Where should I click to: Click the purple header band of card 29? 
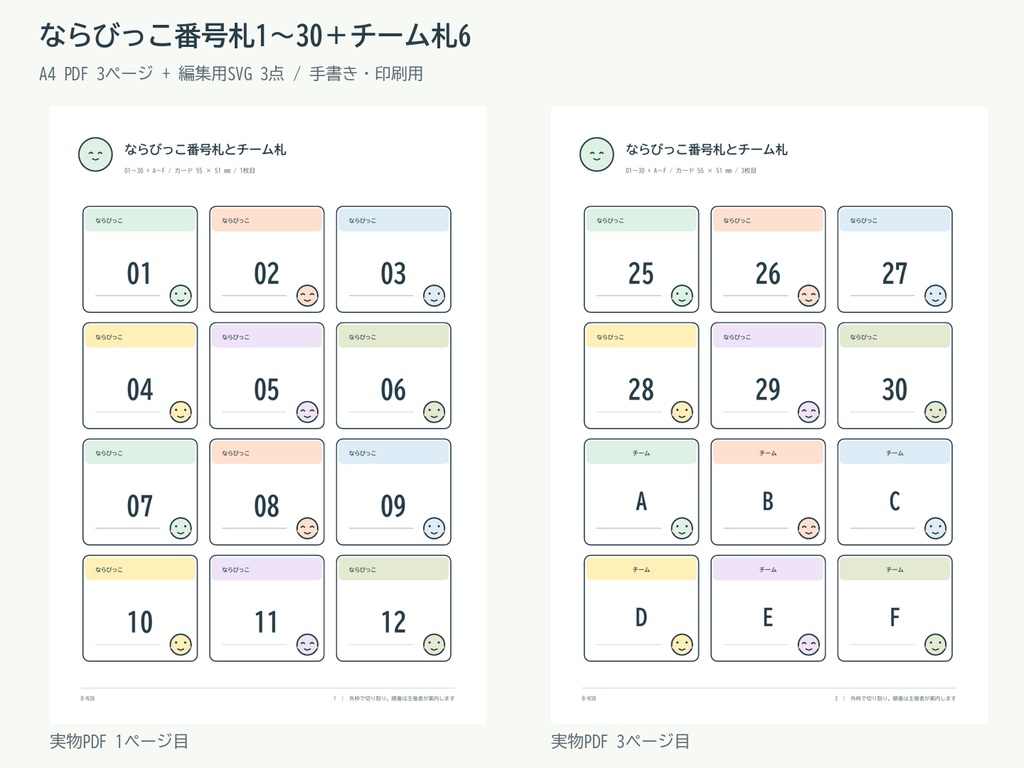tap(768, 336)
